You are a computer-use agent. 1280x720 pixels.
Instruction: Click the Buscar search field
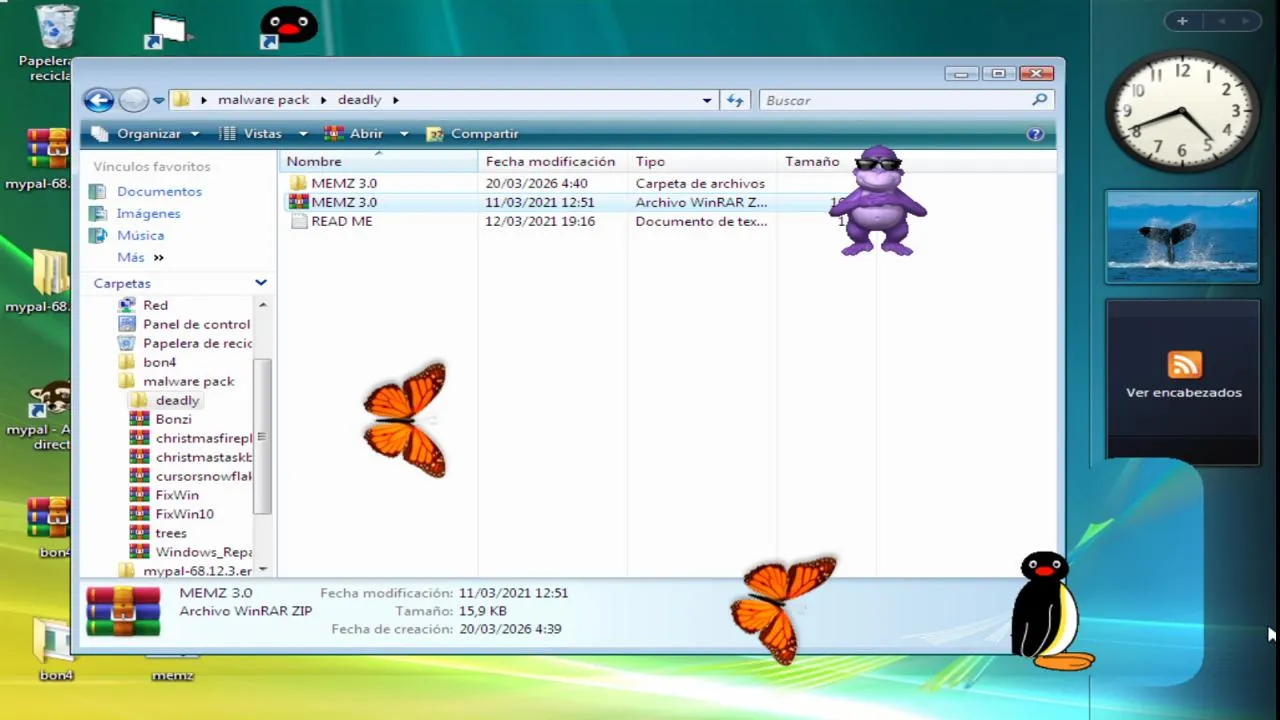coord(895,100)
